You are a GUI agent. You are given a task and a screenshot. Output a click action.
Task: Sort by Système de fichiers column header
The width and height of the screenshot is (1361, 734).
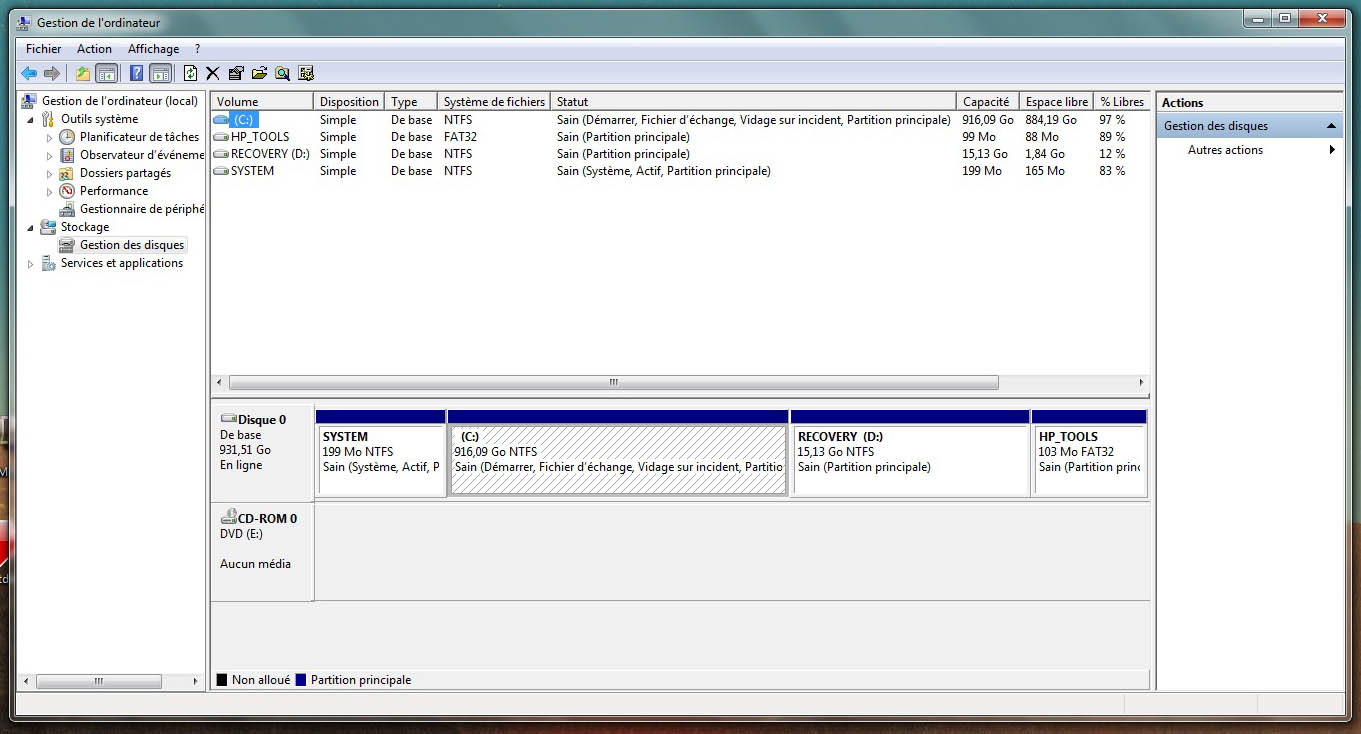point(494,102)
